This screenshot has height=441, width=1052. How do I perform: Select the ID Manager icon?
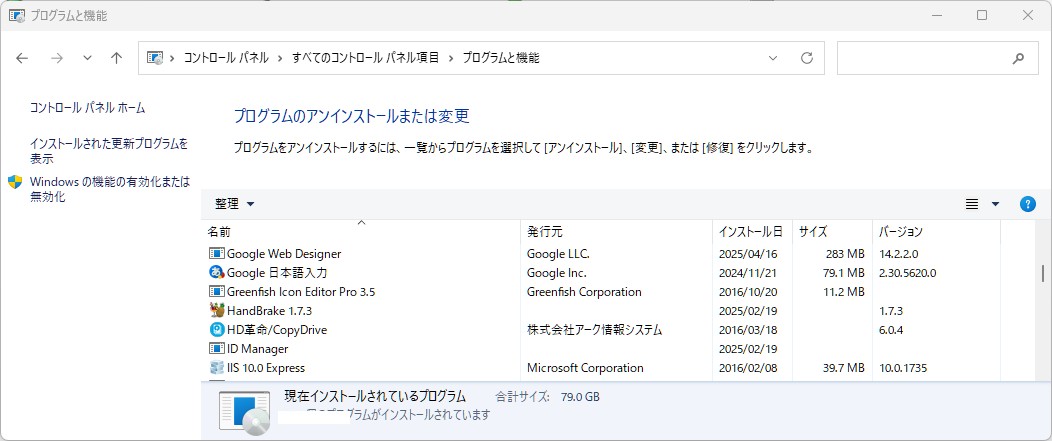point(216,348)
